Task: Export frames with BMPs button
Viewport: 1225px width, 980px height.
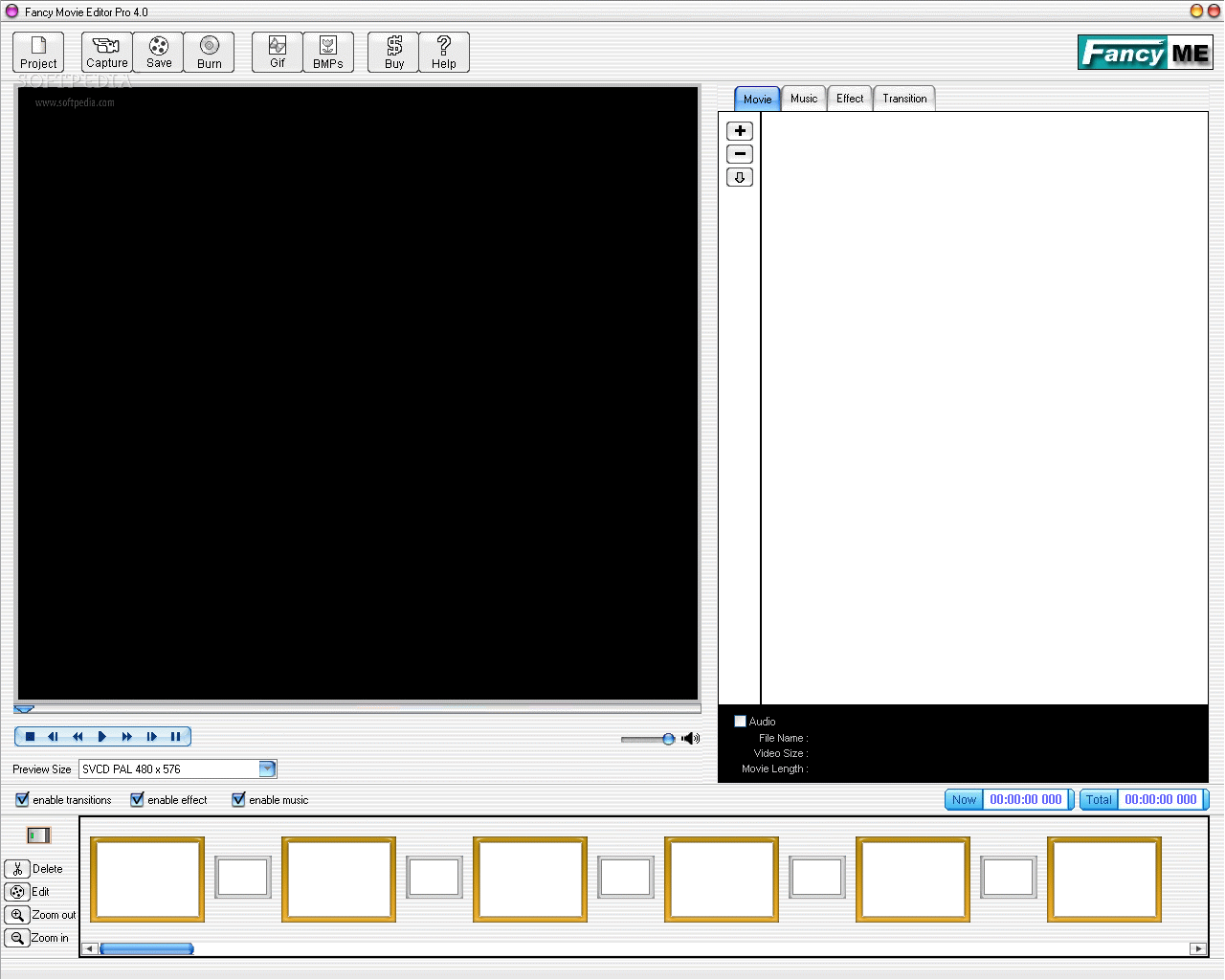Action: coord(328,52)
